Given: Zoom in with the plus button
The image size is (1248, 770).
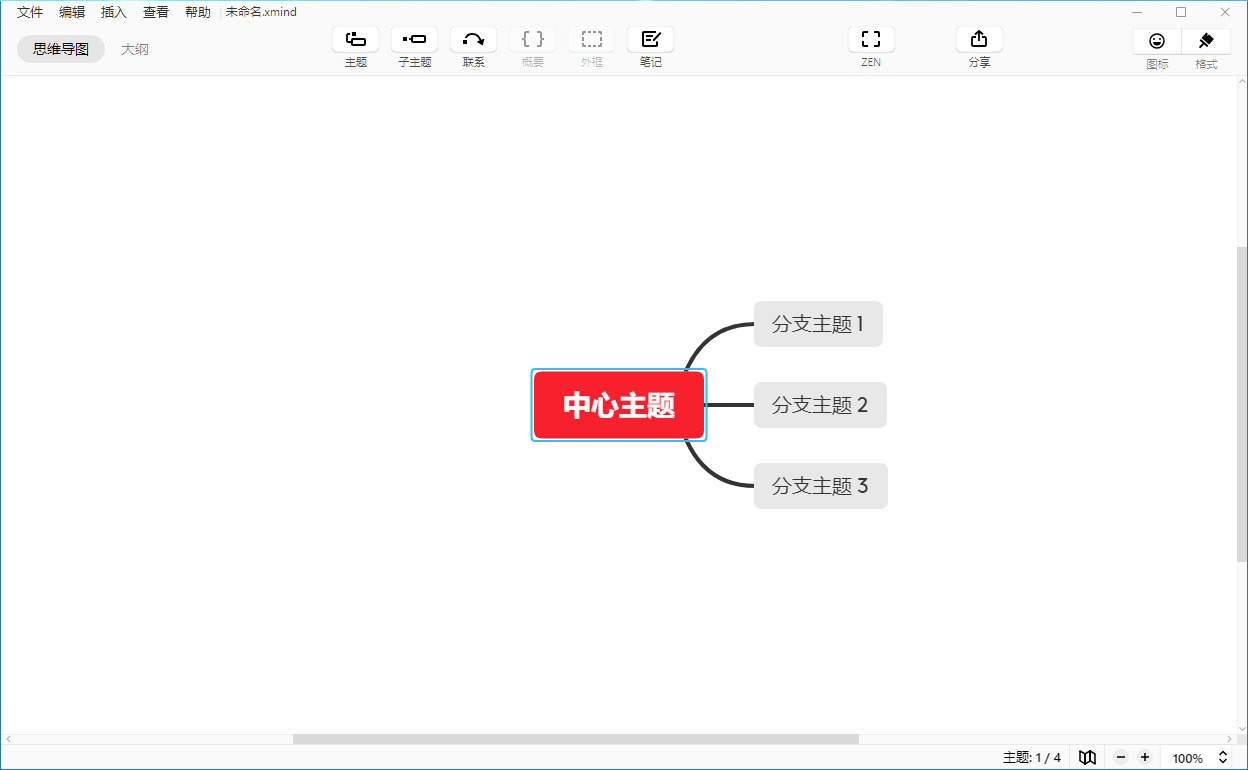Looking at the screenshot, I should (x=1145, y=758).
